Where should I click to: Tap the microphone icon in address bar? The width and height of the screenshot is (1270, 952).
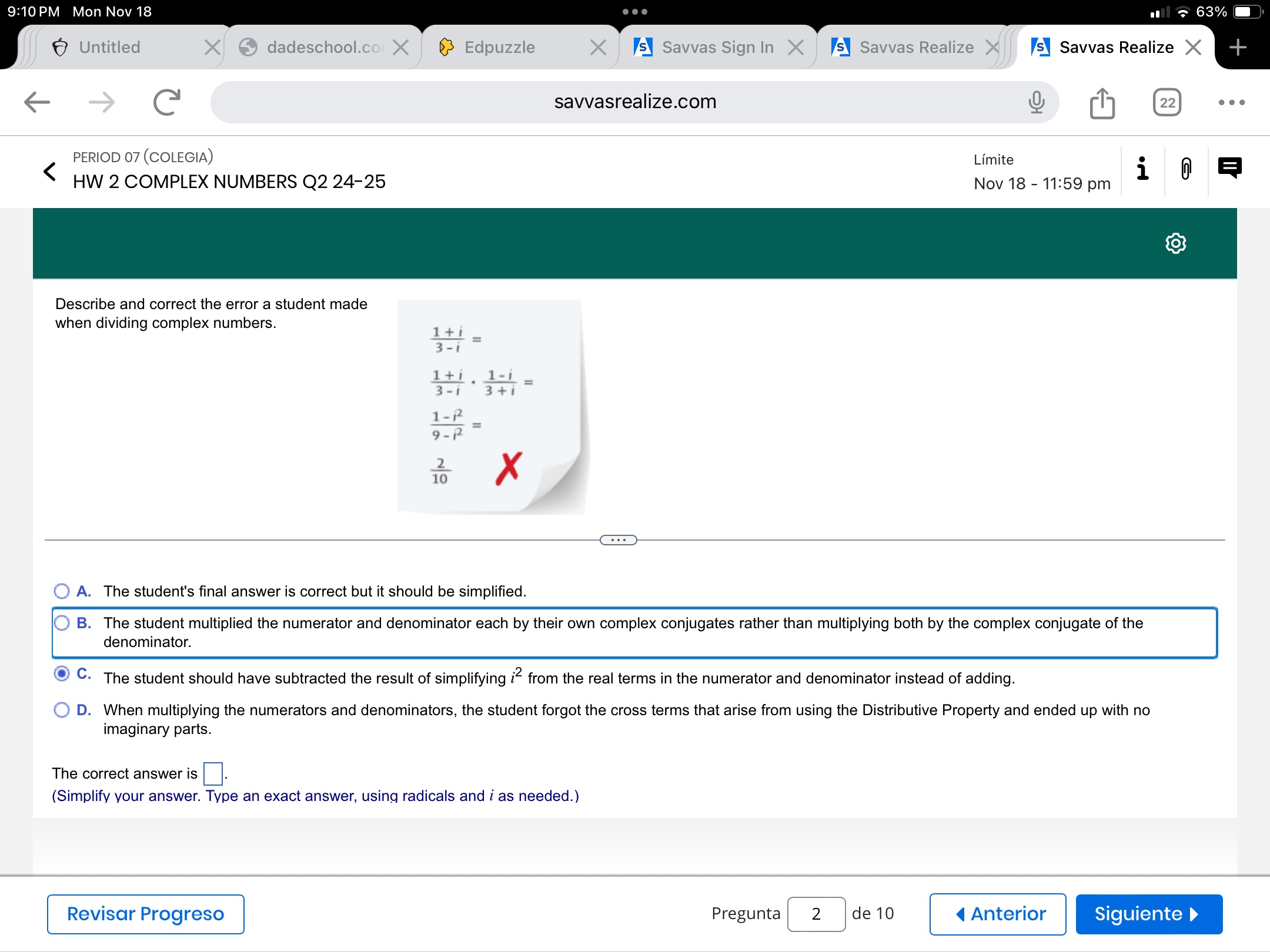point(1037,102)
